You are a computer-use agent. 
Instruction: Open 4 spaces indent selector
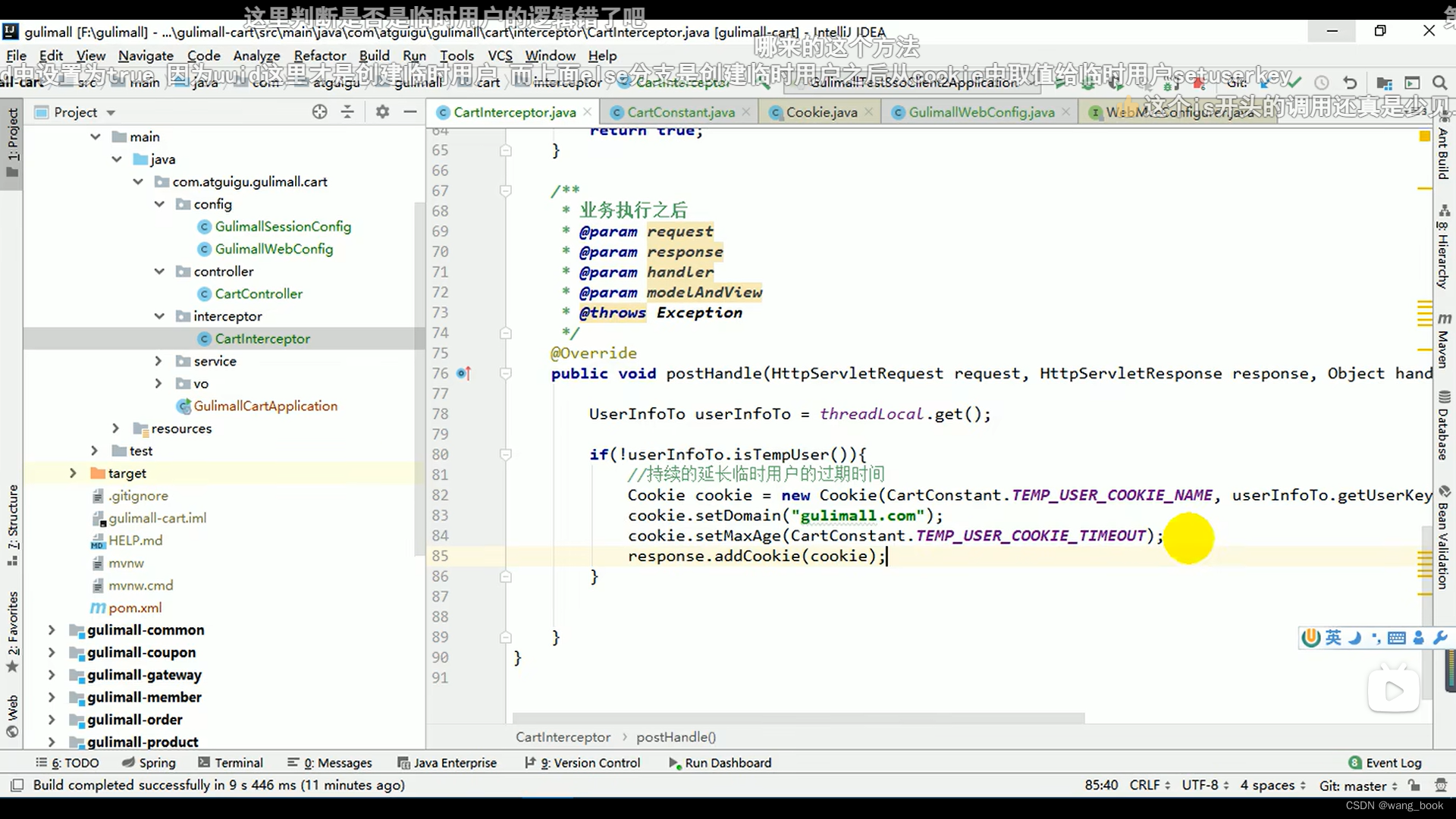pos(1272,785)
